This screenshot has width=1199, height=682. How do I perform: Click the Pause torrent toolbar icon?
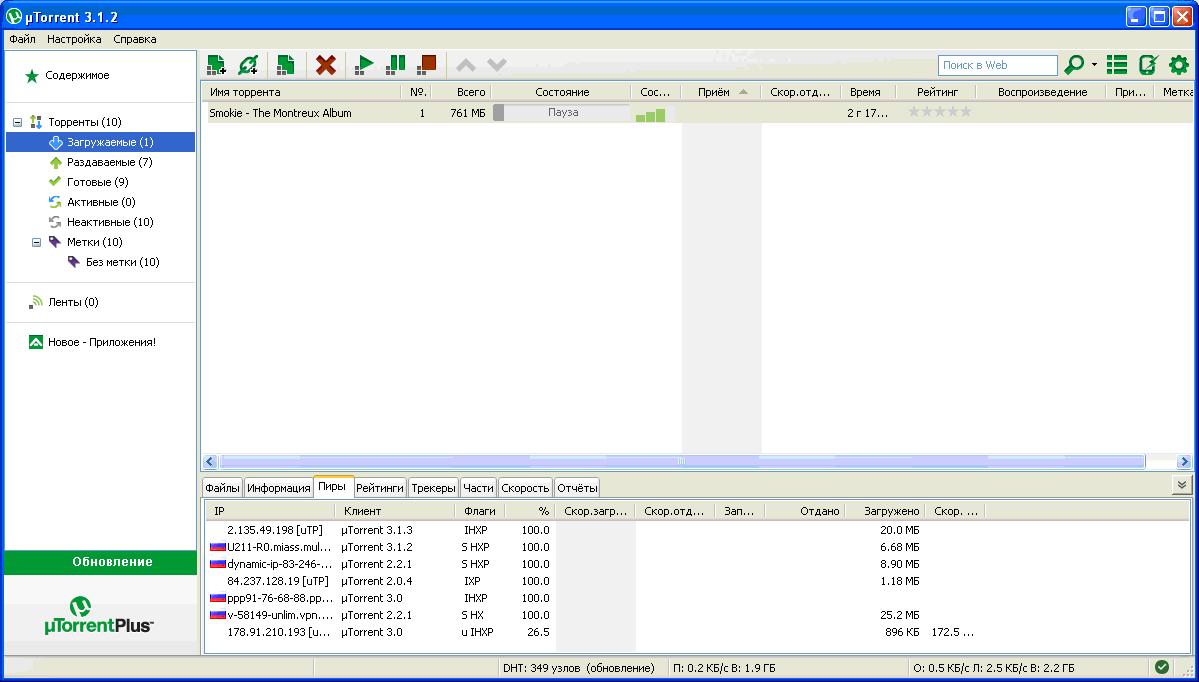[x=395, y=65]
